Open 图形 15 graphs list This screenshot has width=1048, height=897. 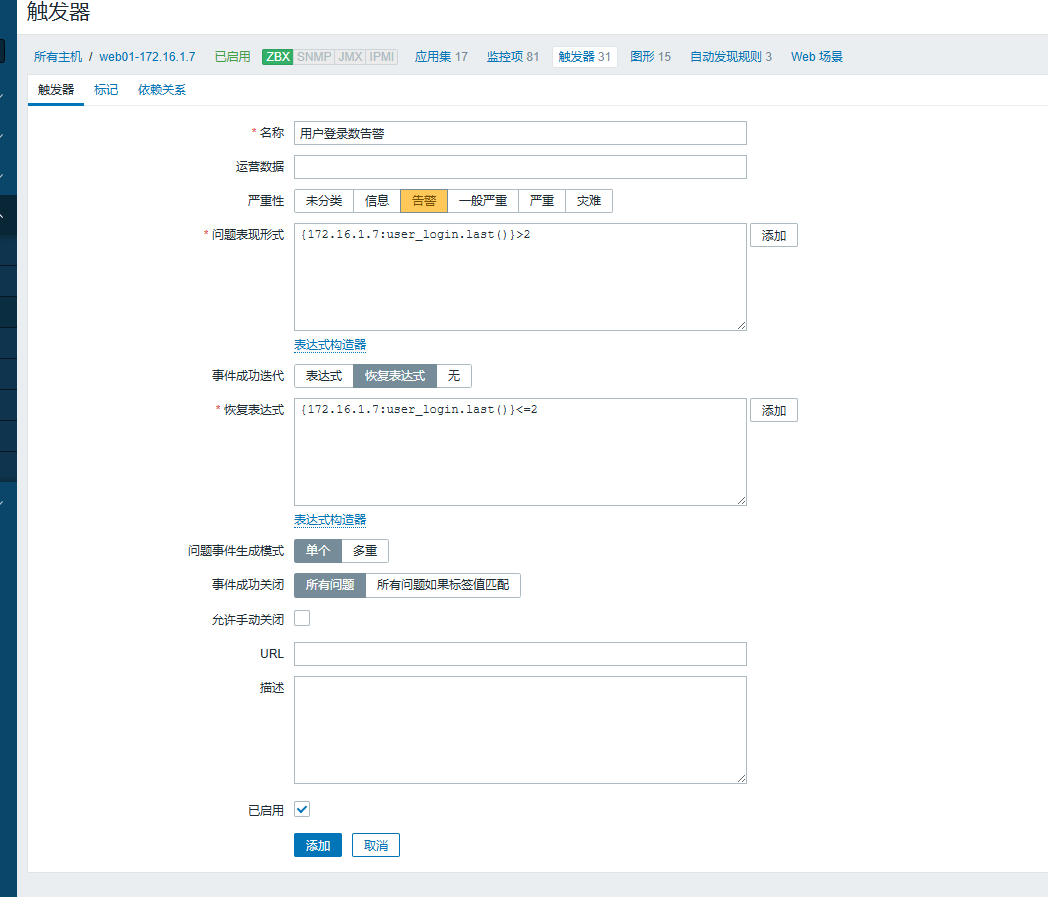point(650,57)
